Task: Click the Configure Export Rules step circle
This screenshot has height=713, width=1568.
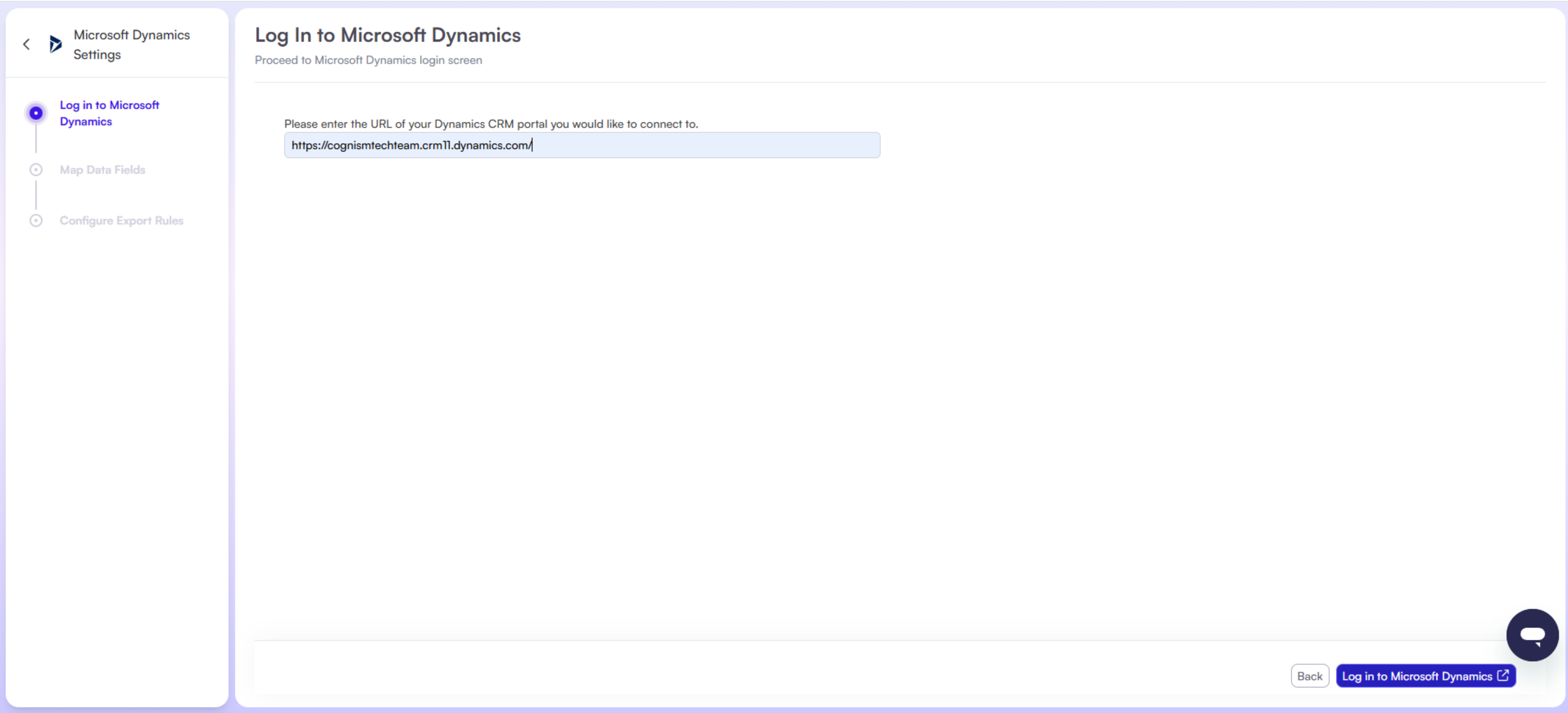Action: (36, 220)
